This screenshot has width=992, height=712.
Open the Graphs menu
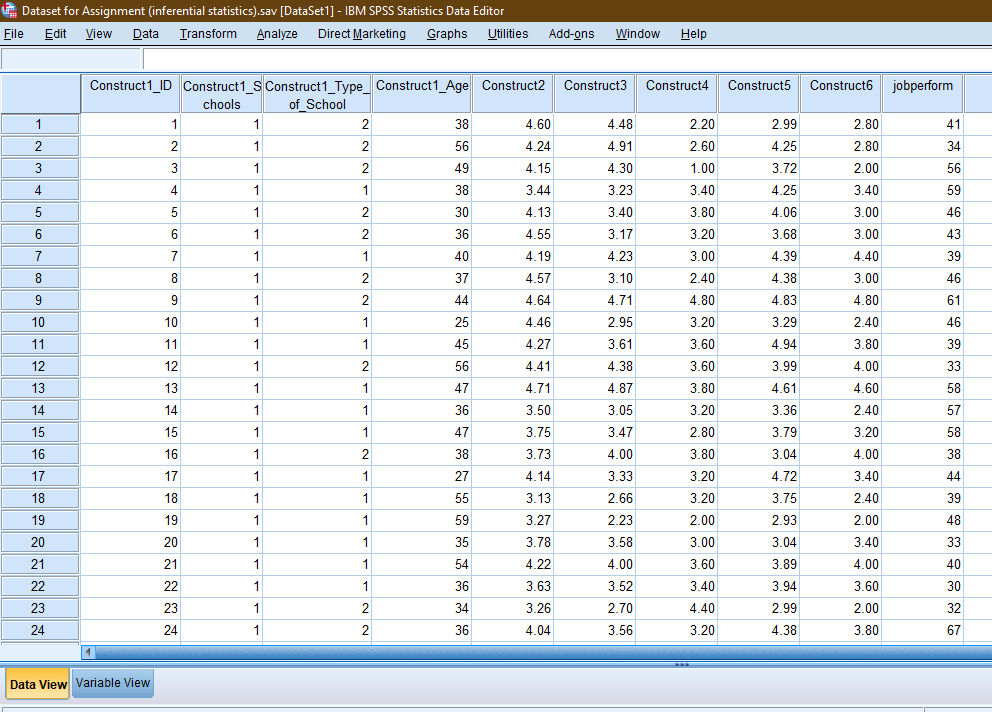[446, 33]
